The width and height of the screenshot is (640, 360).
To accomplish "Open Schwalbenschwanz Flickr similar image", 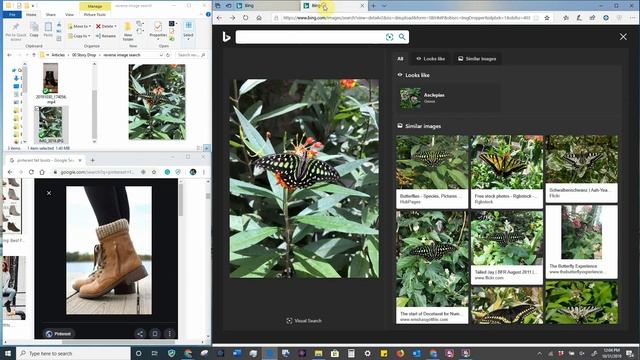I will (x=582, y=169).
